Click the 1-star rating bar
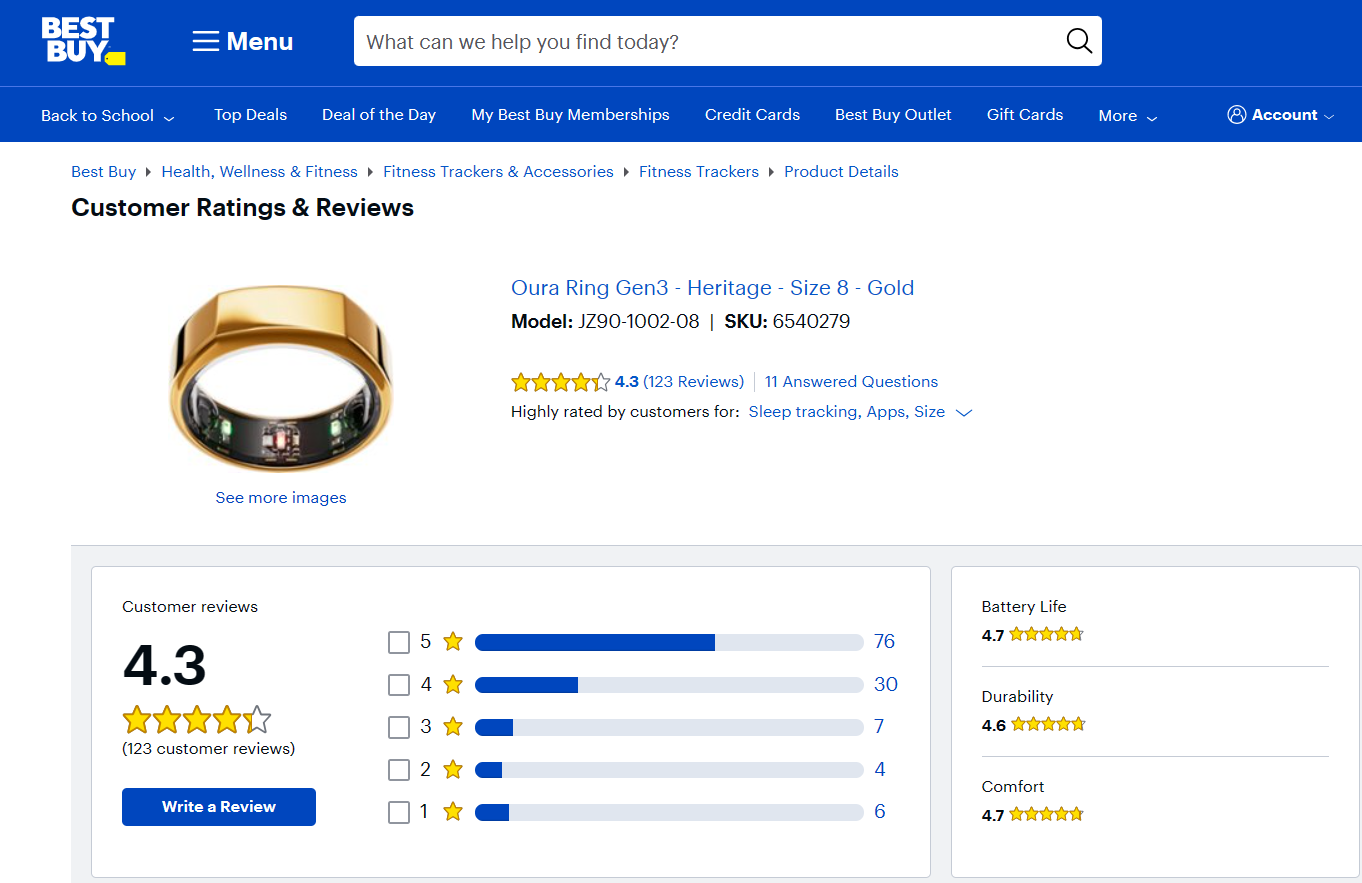1362x883 pixels. pyautogui.click(x=669, y=812)
